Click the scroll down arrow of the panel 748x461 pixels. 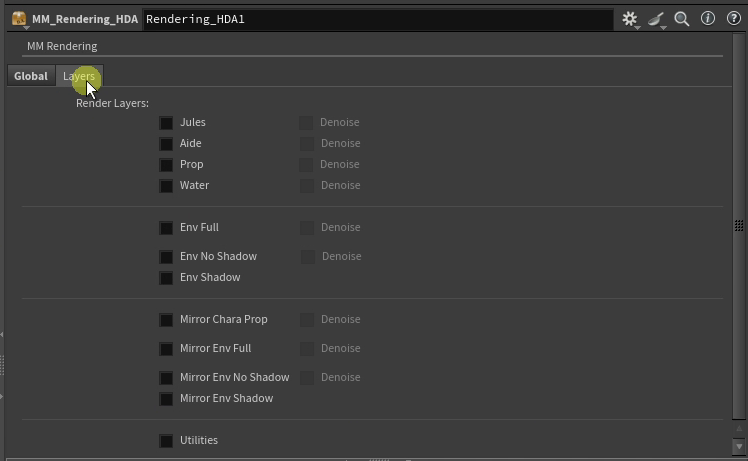pyautogui.click(x=739, y=446)
